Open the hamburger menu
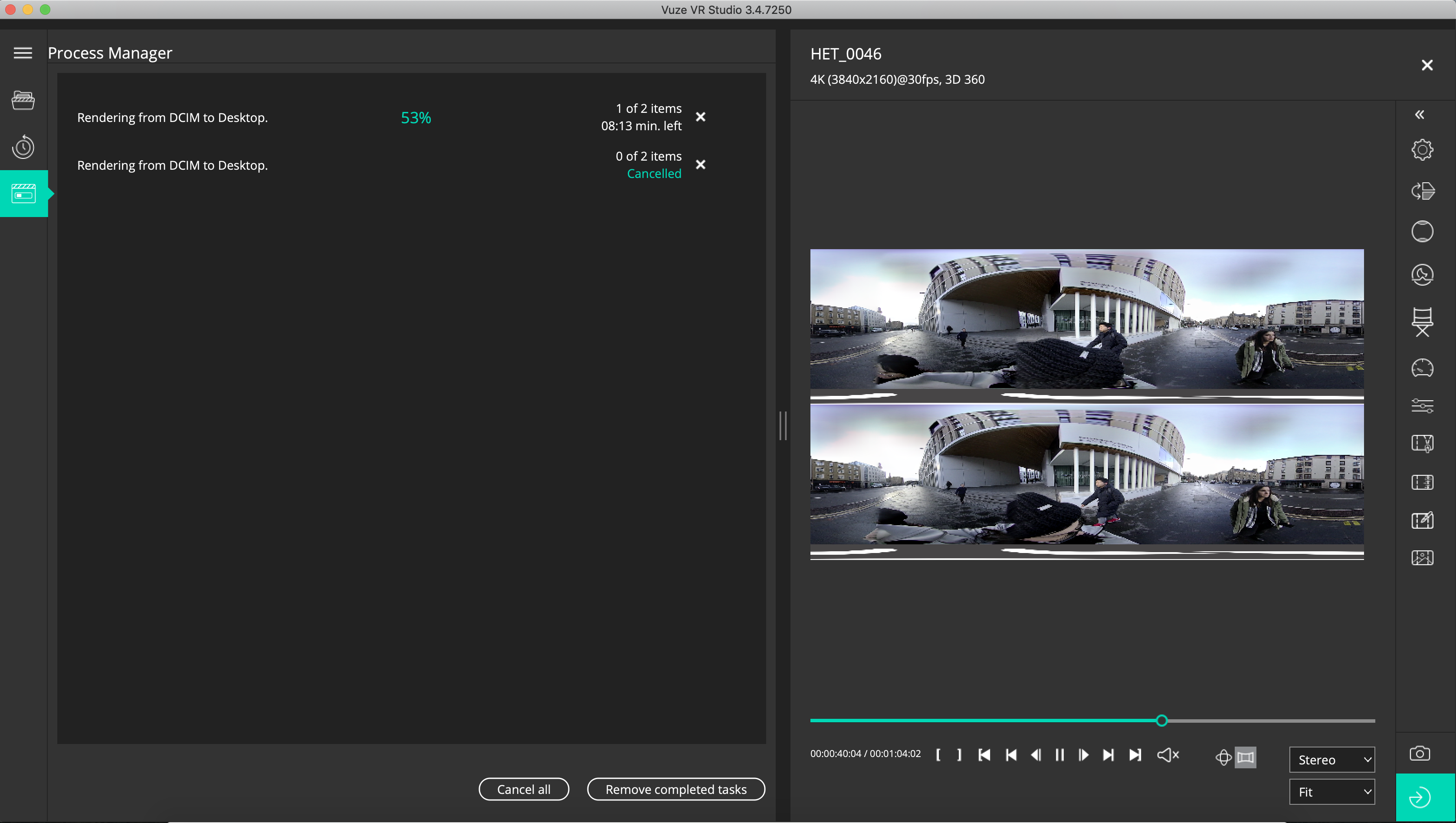This screenshot has width=1456, height=823. (x=23, y=53)
